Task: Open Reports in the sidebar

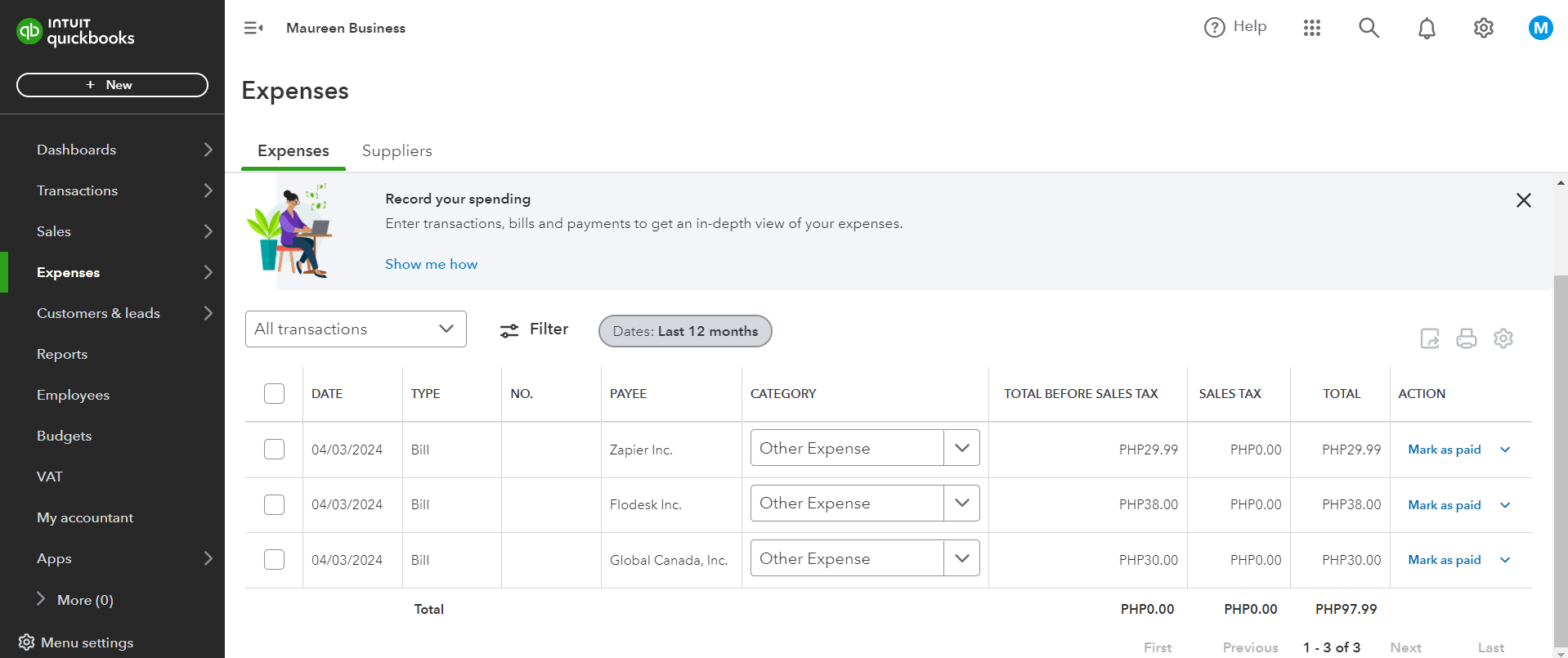Action: [62, 354]
